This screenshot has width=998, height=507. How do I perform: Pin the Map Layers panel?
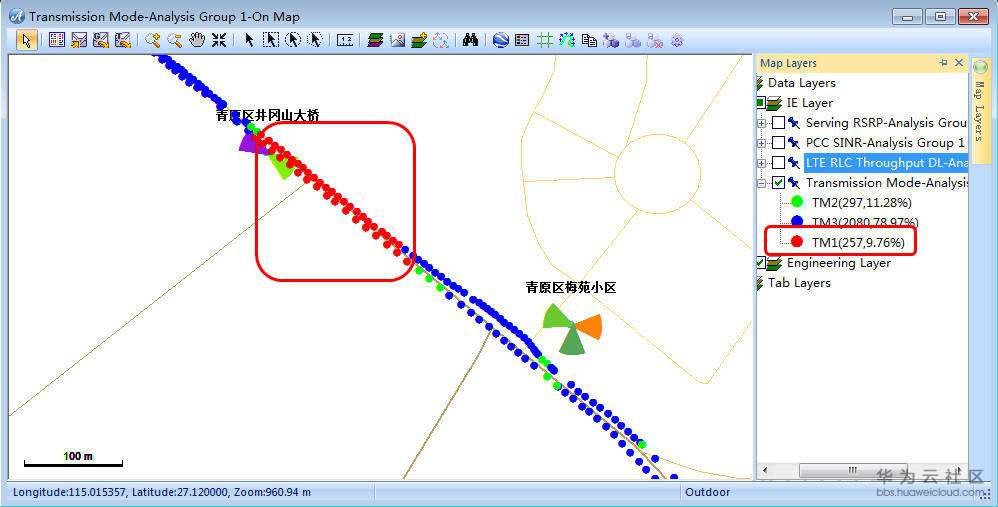[943, 63]
